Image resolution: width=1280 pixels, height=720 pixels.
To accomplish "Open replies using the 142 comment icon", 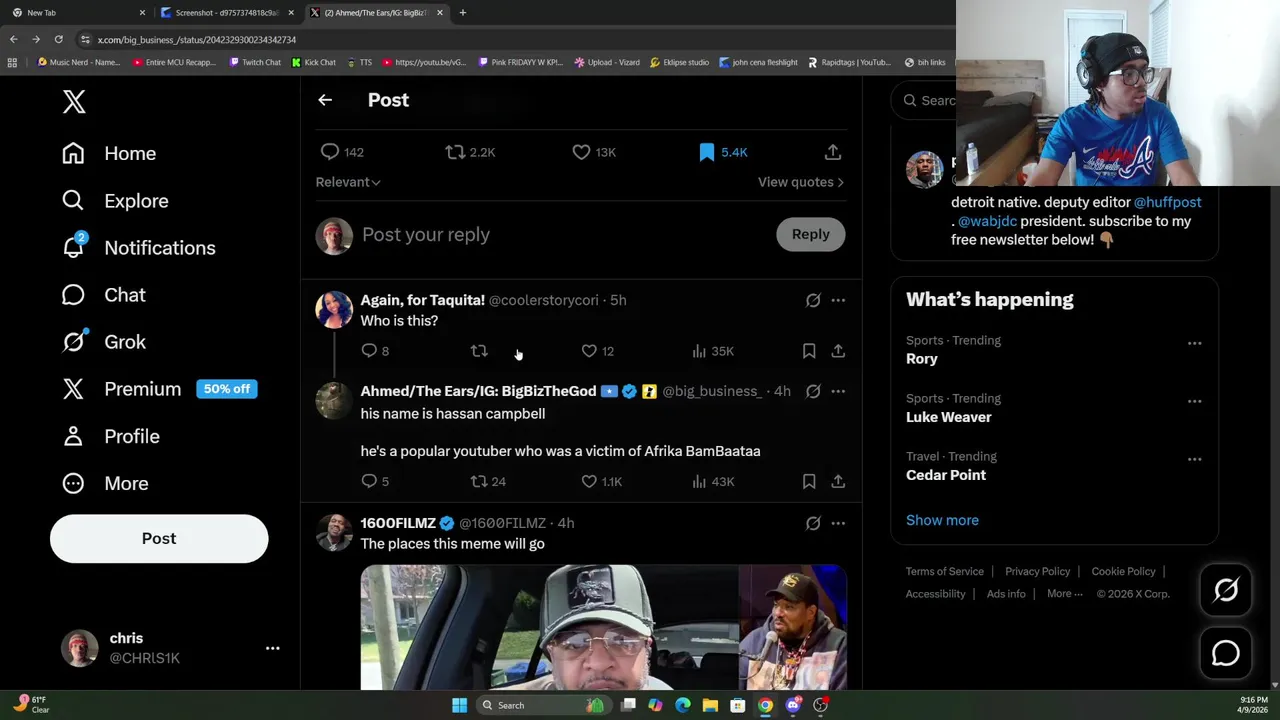I will click(x=330, y=152).
